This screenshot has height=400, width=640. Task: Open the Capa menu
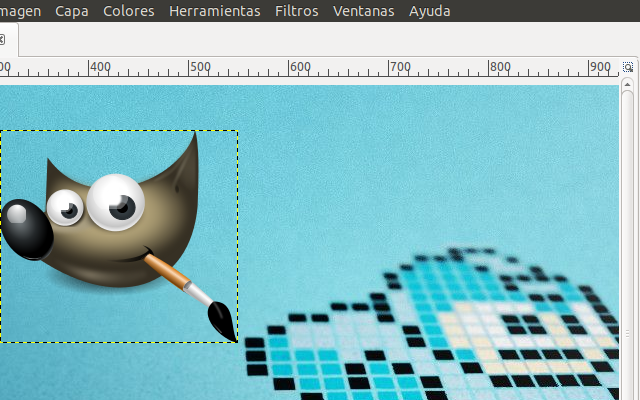(x=72, y=11)
